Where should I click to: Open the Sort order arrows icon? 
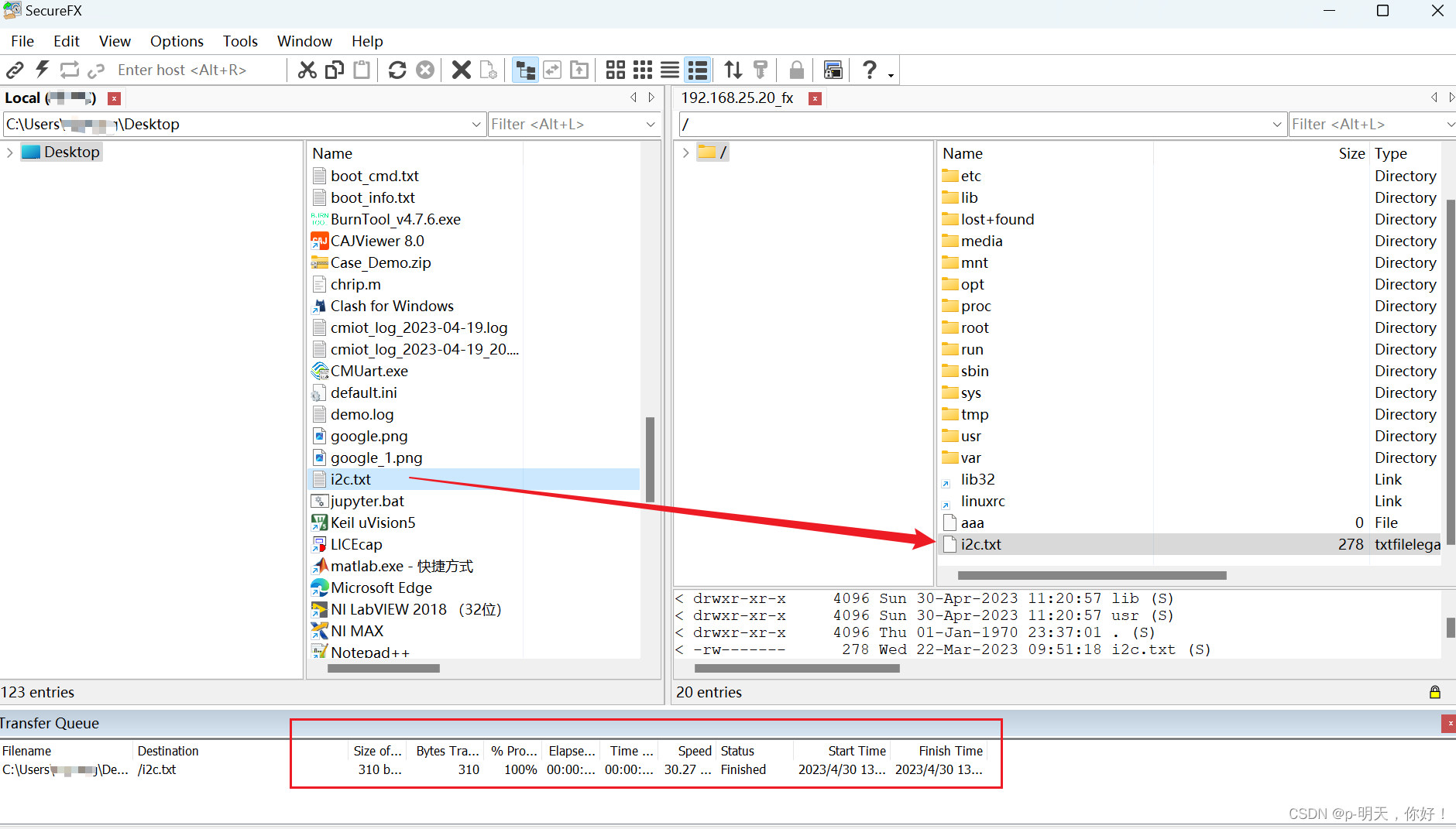pos(732,70)
